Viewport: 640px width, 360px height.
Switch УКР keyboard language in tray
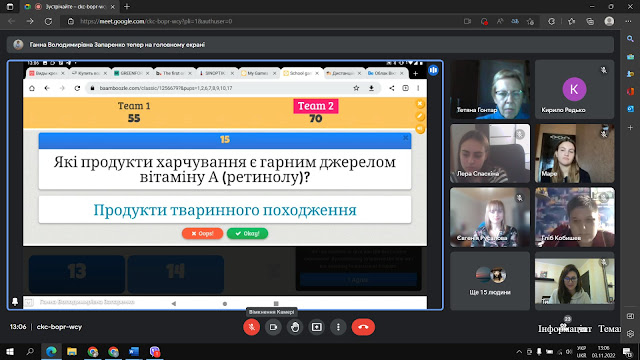[x=581, y=351]
